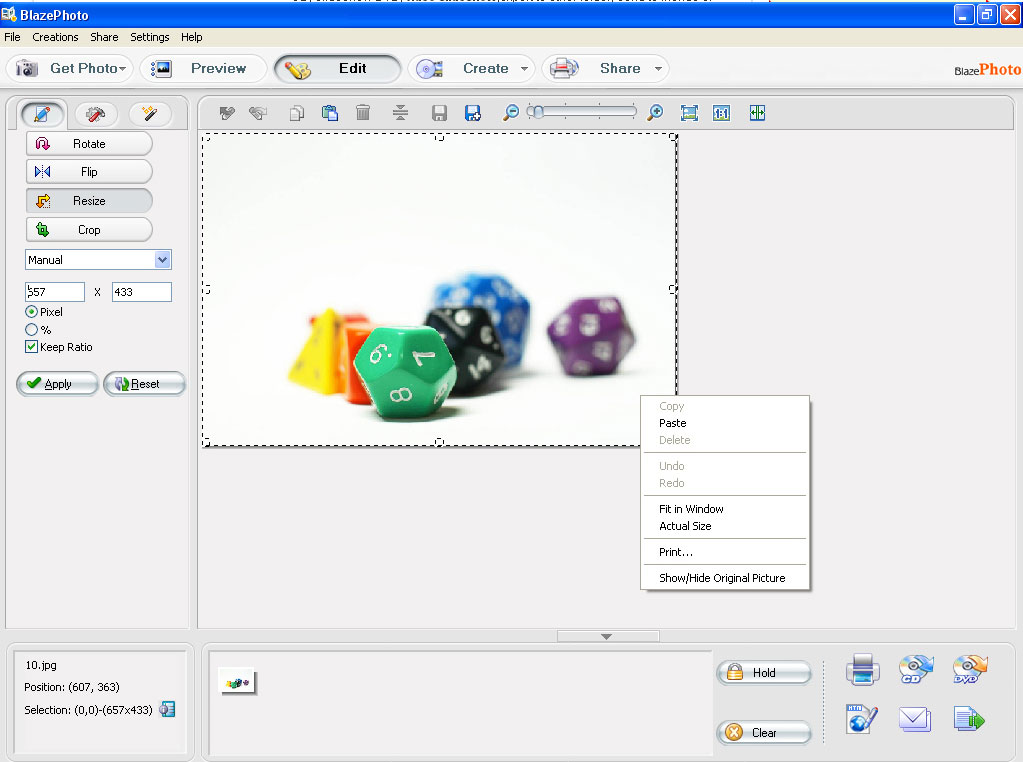Click the Rotate button
Screen dimensions: 1023x762
[x=89, y=144]
